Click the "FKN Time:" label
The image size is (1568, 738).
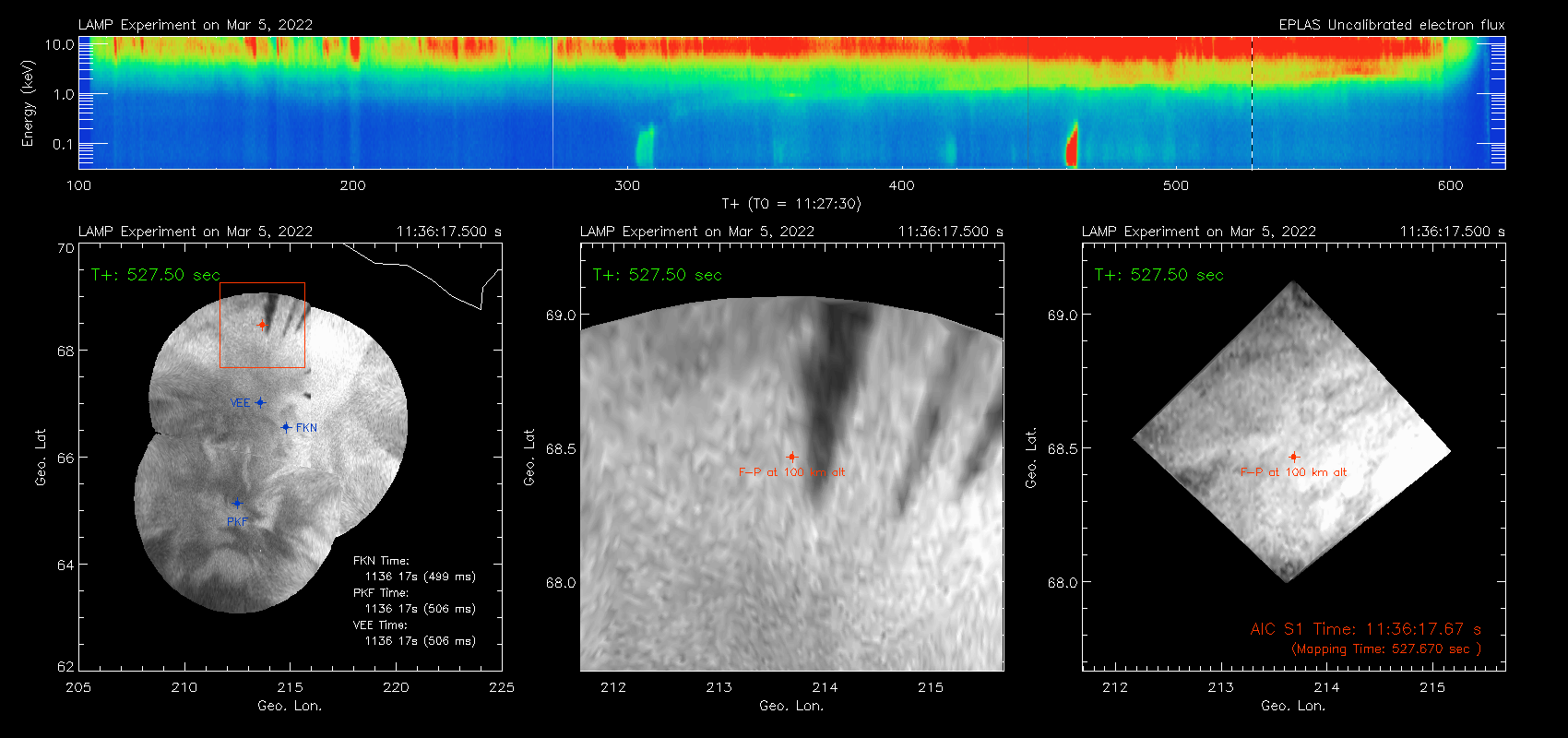pyautogui.click(x=381, y=561)
